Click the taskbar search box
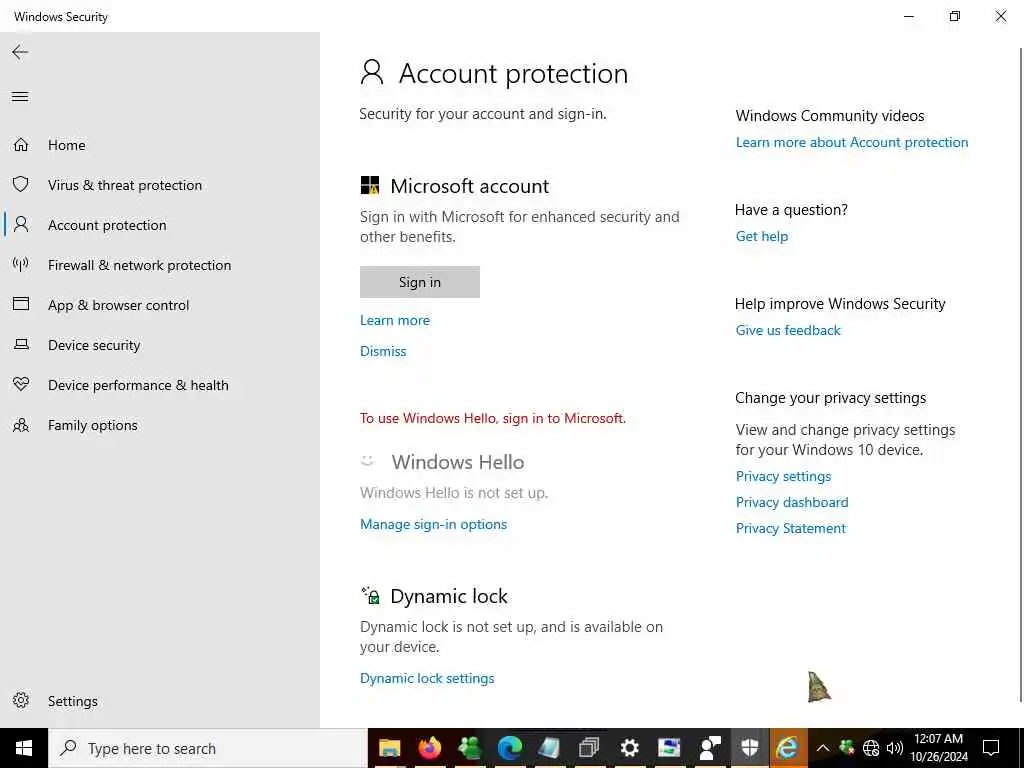1024x768 pixels. pos(208,748)
